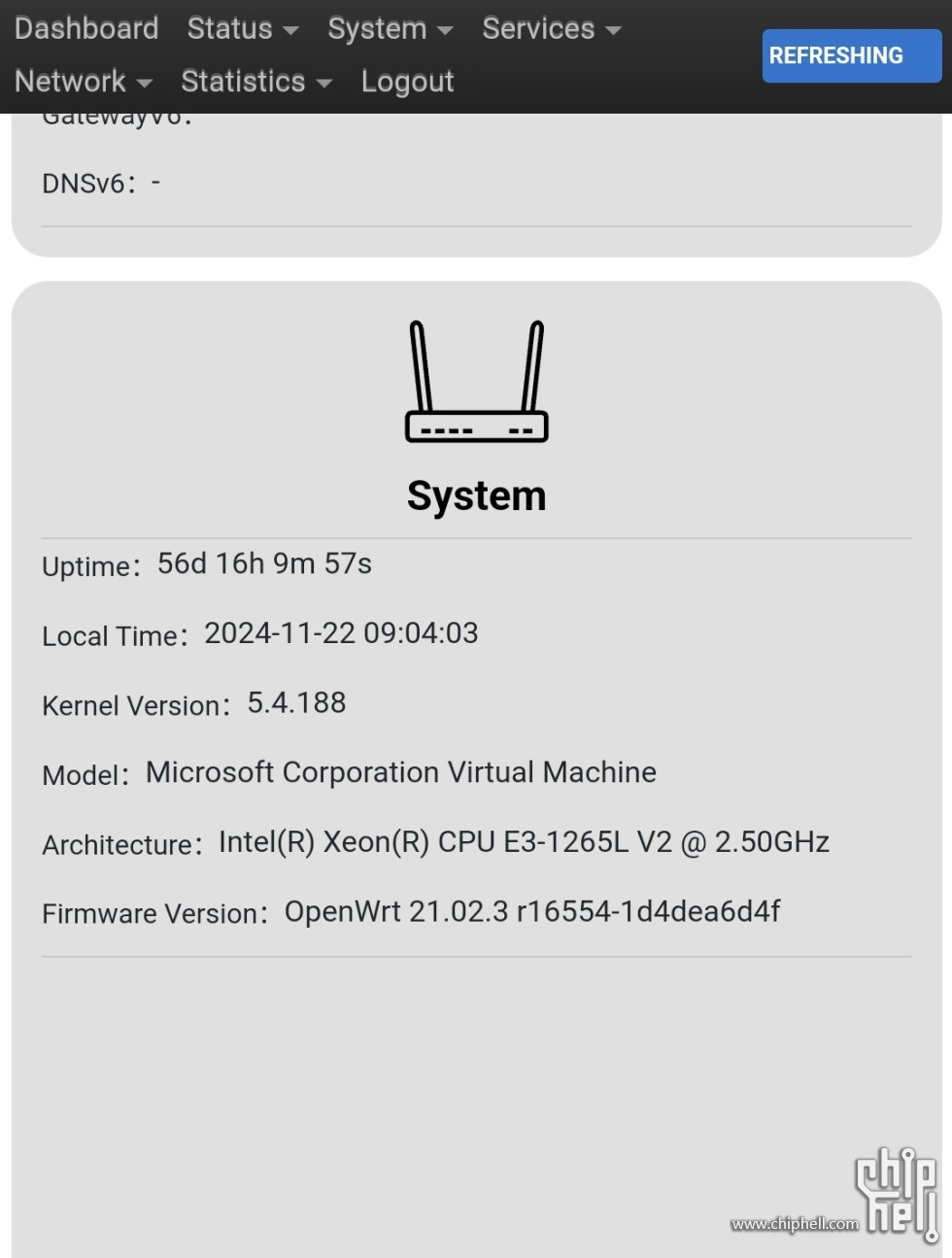The height and width of the screenshot is (1258, 952).
Task: Expand the Statistics dropdown menu
Action: click(256, 81)
